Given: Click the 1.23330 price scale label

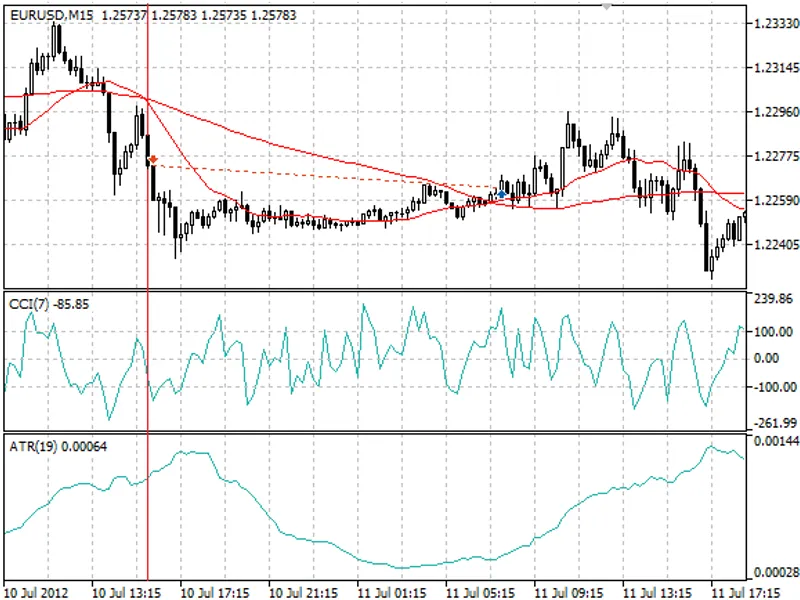Looking at the screenshot, I should pyautogui.click(x=776, y=23).
